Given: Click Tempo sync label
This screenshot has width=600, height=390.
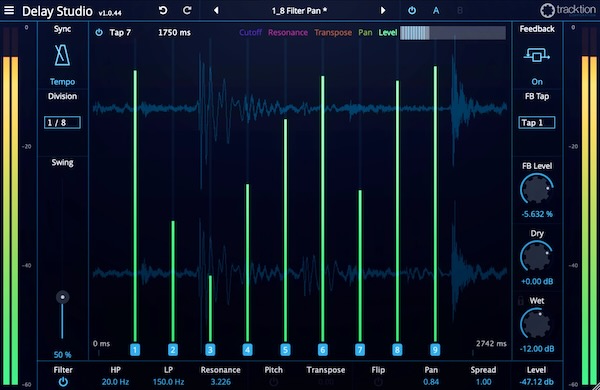Looking at the screenshot, I should pos(62,82).
